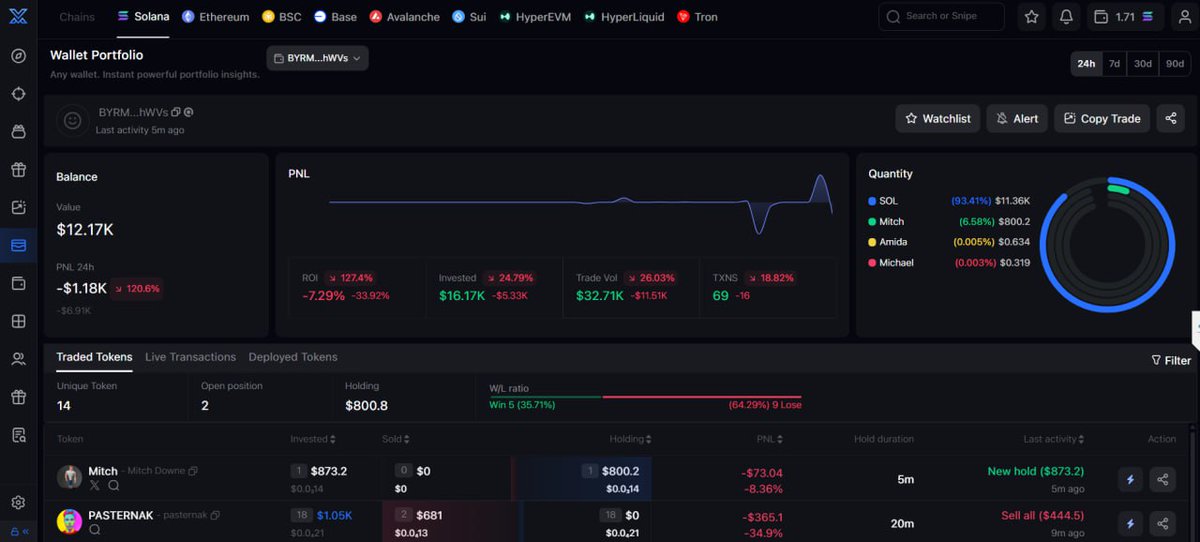Screen dimensions: 1200x542
Task: Click the blue SOL legend dot
Action: coord(872,201)
